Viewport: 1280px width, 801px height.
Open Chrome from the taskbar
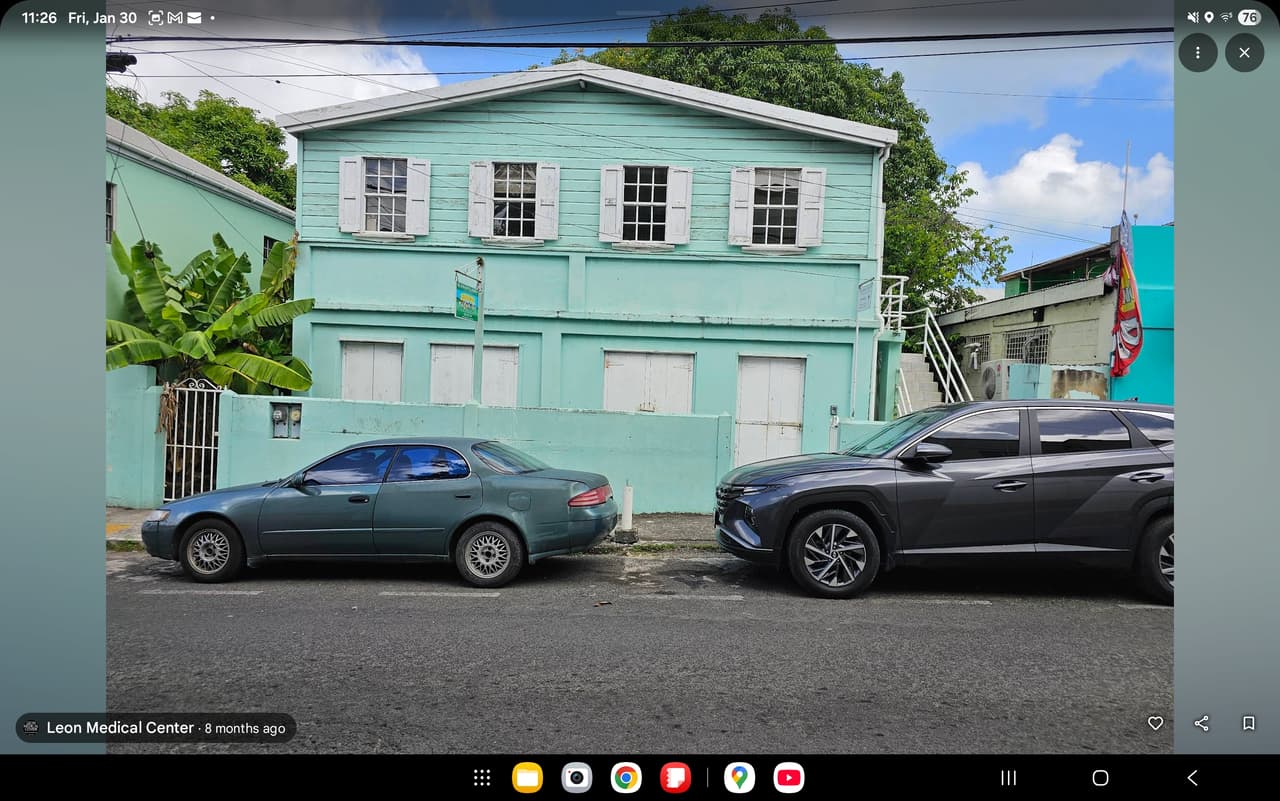pyautogui.click(x=626, y=778)
